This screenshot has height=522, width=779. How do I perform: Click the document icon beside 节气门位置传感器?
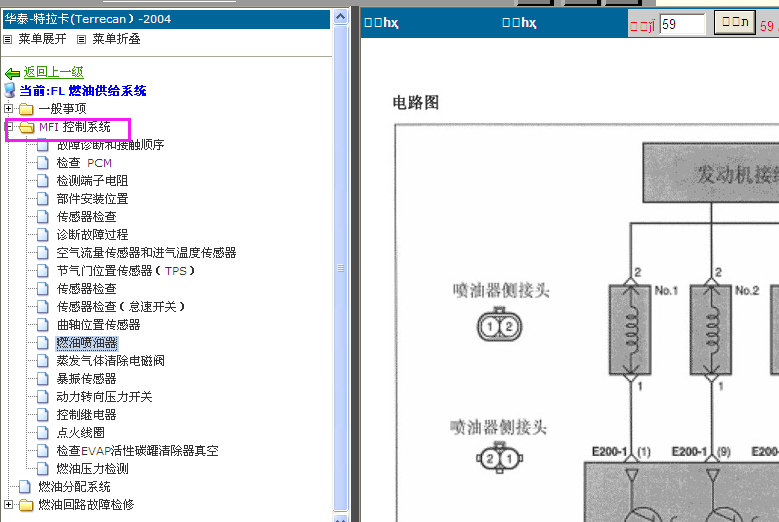(43, 271)
